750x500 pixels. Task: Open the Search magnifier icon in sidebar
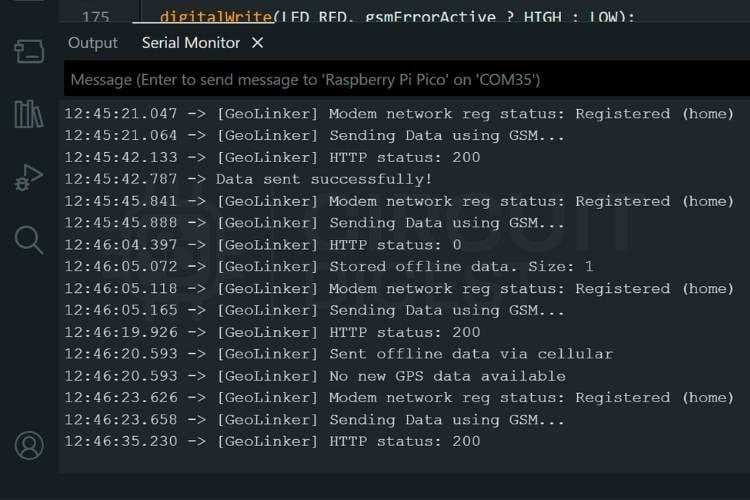29,240
